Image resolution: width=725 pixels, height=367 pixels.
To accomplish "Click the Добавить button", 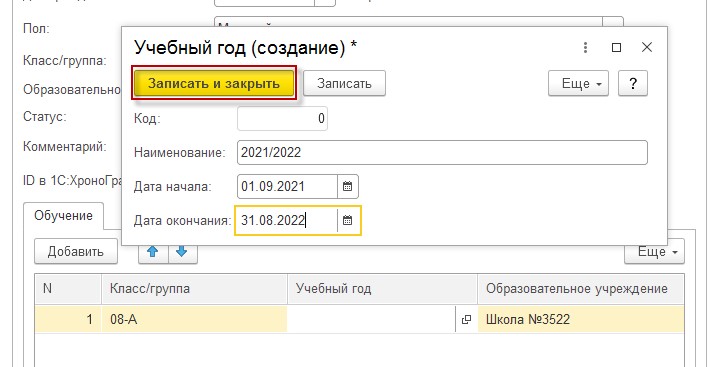I will (76, 252).
